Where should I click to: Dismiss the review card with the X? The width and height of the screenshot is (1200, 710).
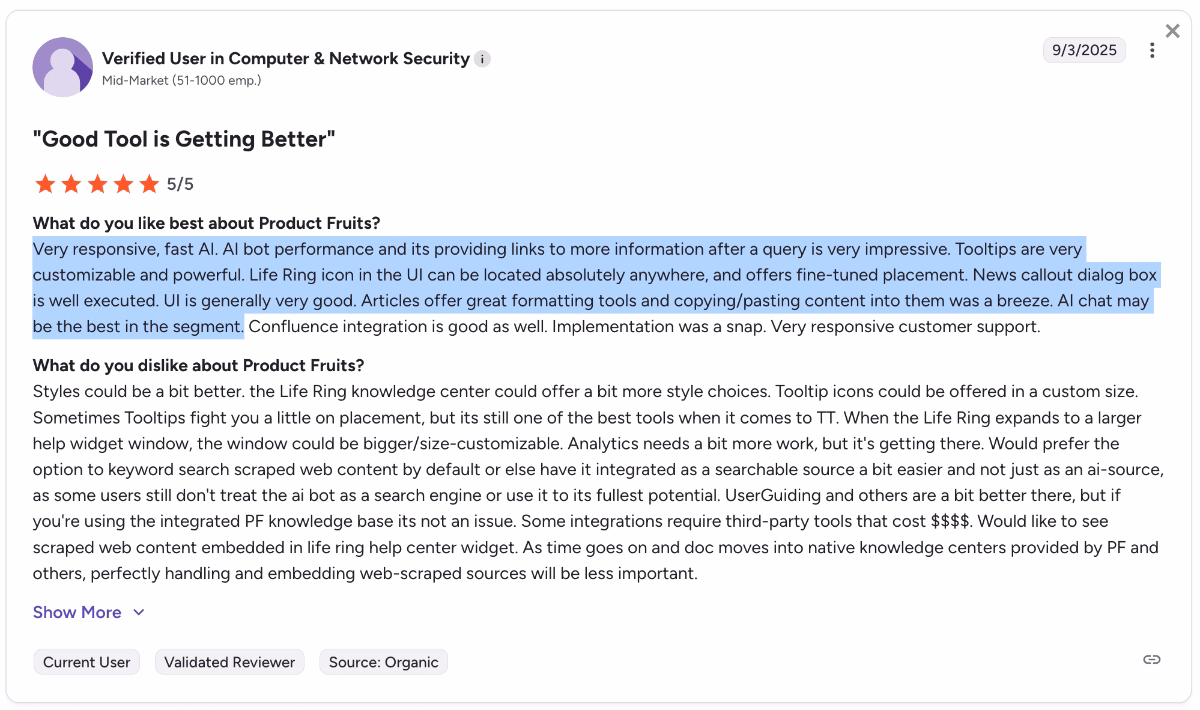(1172, 30)
